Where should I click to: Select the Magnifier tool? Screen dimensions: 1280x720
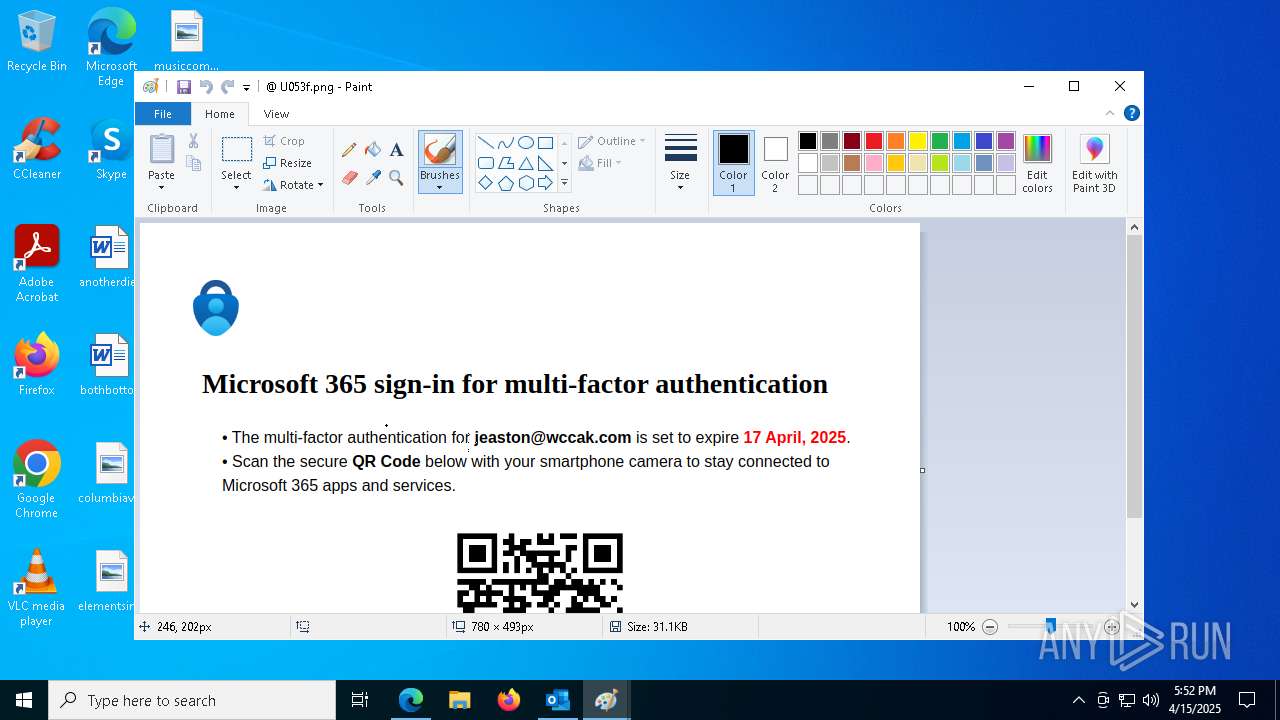pos(396,178)
